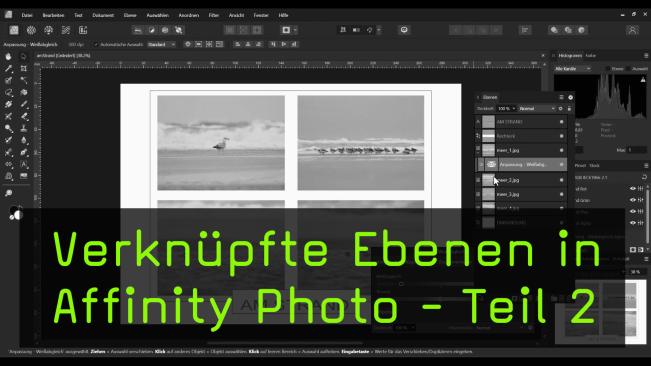Hide the Grün channel via its eye
Screen dimensions: 651x366
[x=633, y=200]
